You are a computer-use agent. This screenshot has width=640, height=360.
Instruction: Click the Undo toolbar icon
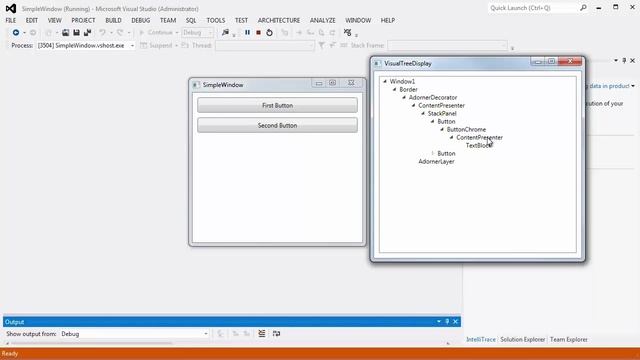coord(102,33)
